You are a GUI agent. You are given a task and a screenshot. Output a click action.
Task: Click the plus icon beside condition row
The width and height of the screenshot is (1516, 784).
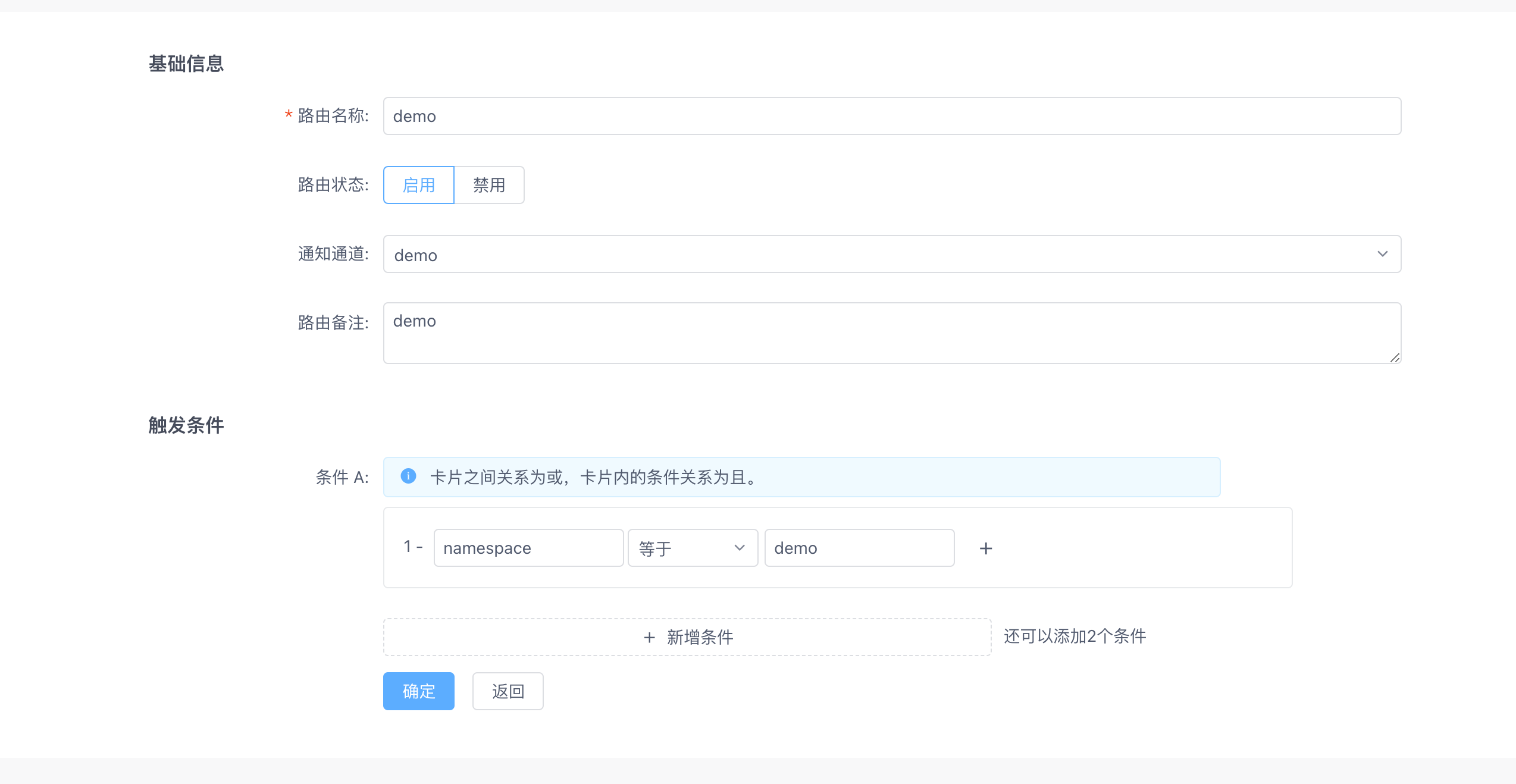[x=985, y=548]
